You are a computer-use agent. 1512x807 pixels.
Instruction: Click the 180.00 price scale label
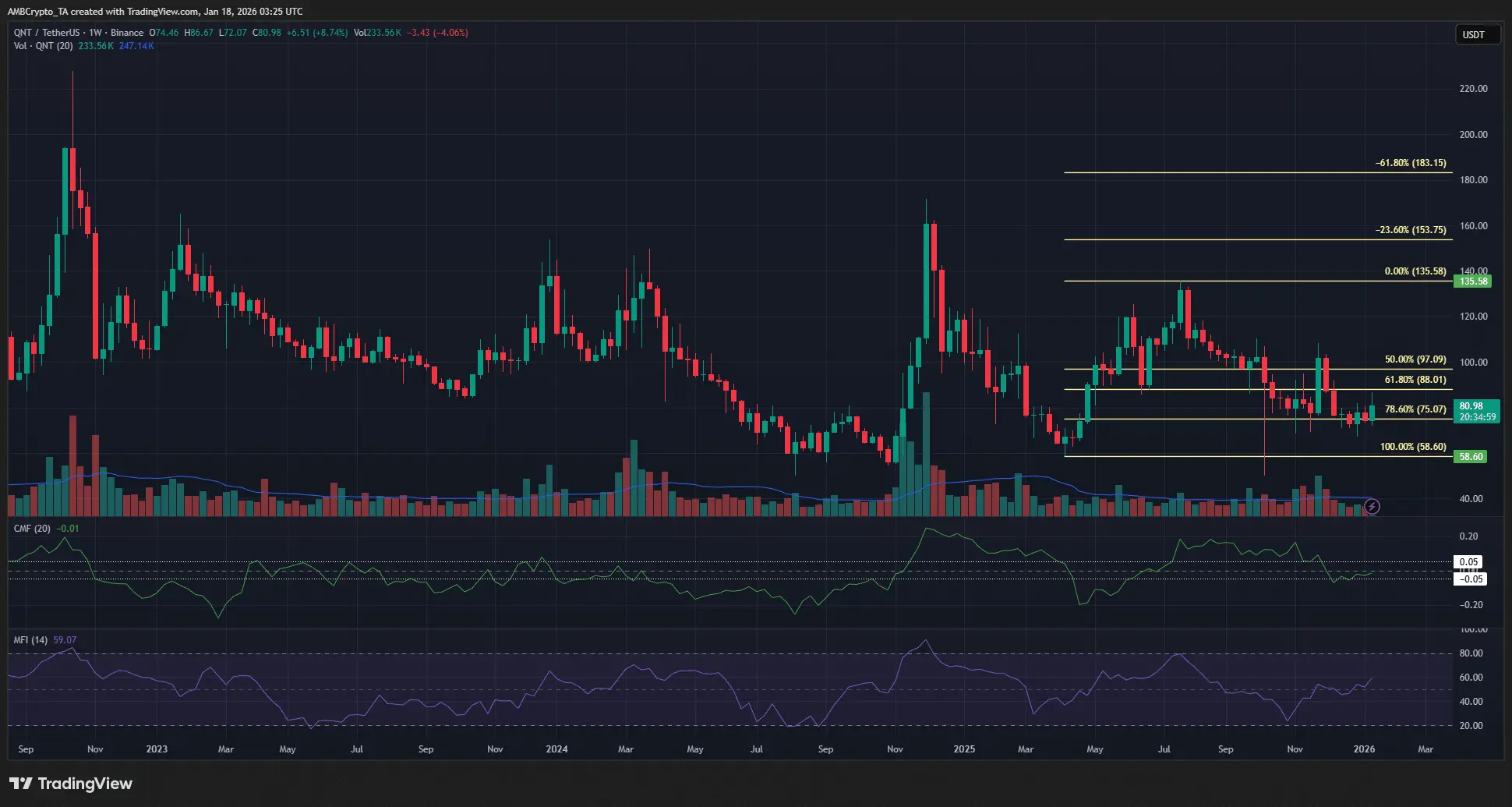(x=1473, y=180)
